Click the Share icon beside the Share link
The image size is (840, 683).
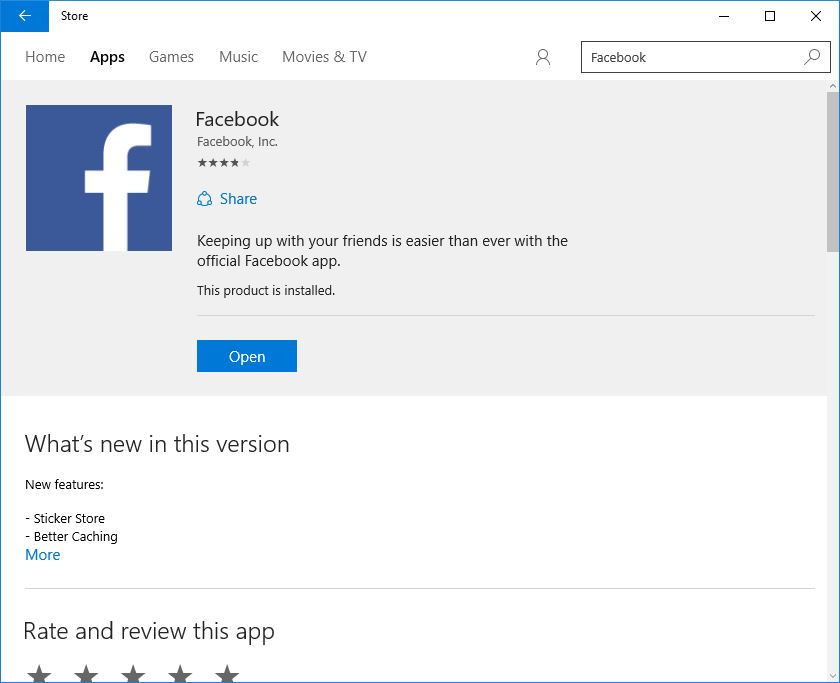(x=204, y=199)
